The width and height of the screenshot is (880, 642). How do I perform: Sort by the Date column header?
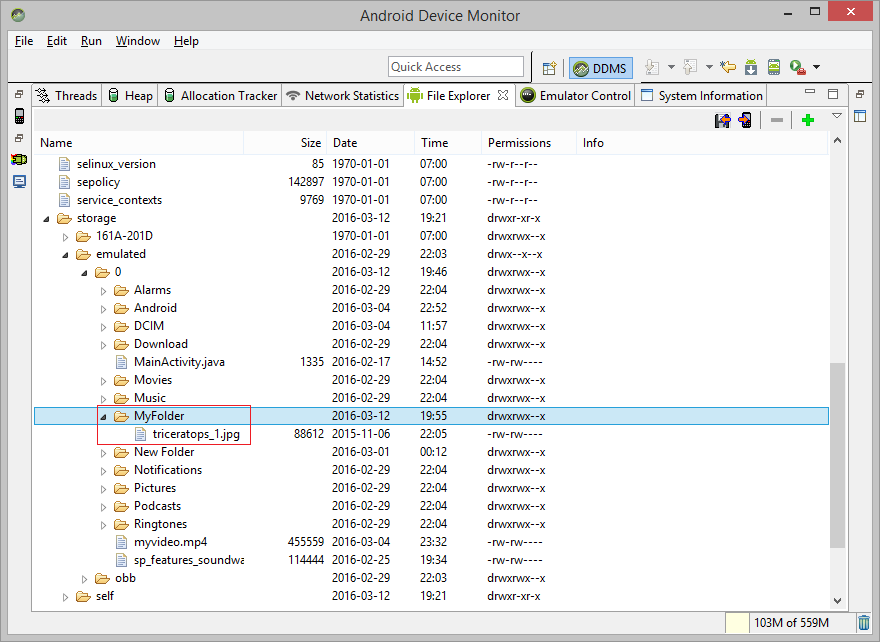pyautogui.click(x=370, y=143)
